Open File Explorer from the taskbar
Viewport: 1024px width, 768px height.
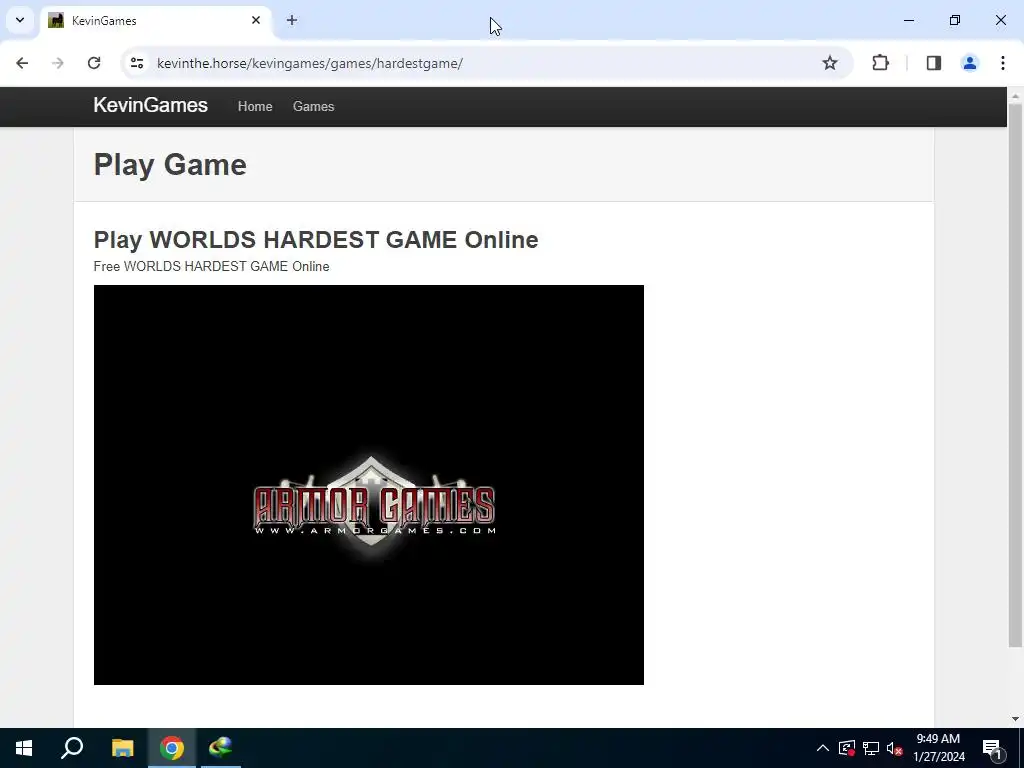click(x=122, y=748)
